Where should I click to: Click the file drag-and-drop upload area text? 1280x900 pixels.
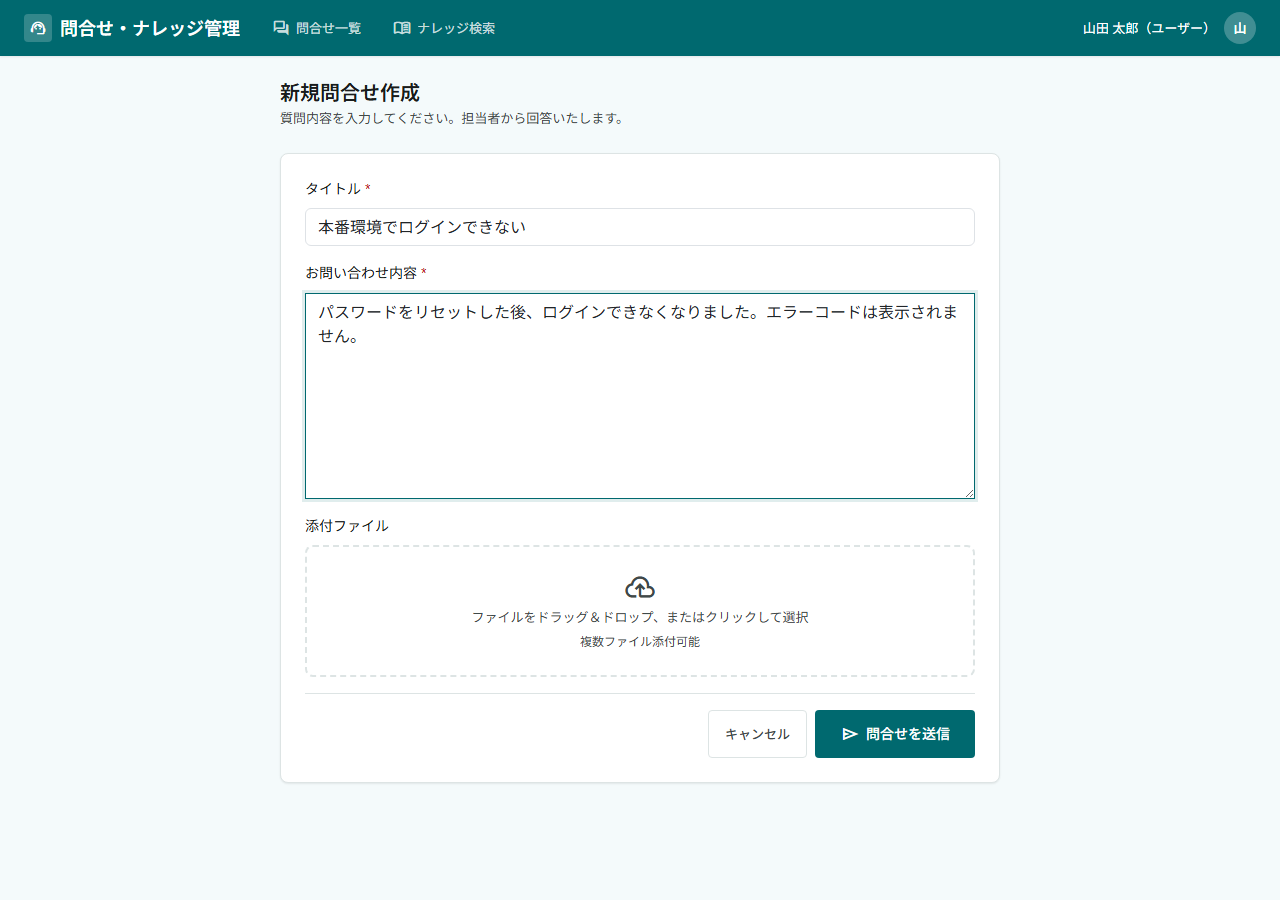click(x=640, y=617)
